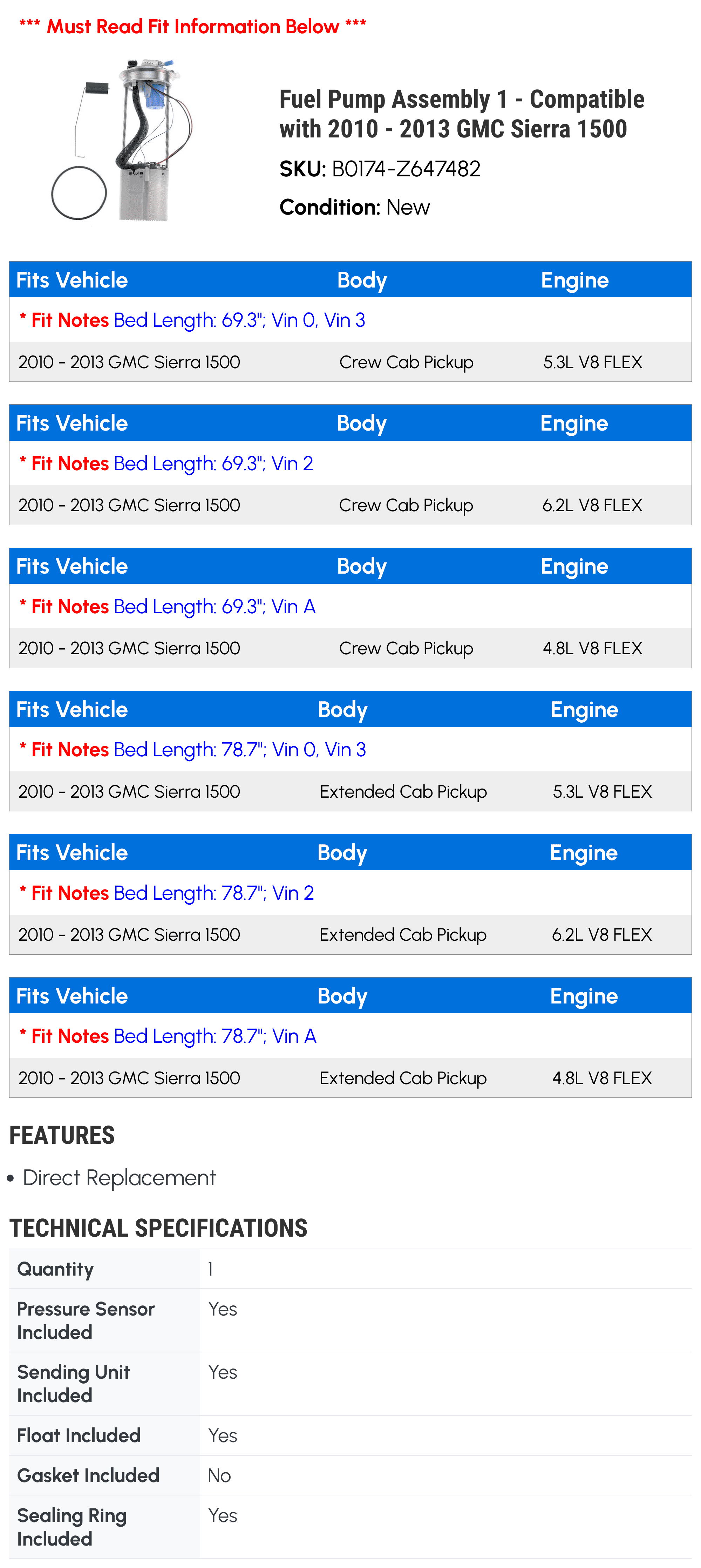Click the FEATURES section heading
The image size is (701, 1568).
[62, 1136]
